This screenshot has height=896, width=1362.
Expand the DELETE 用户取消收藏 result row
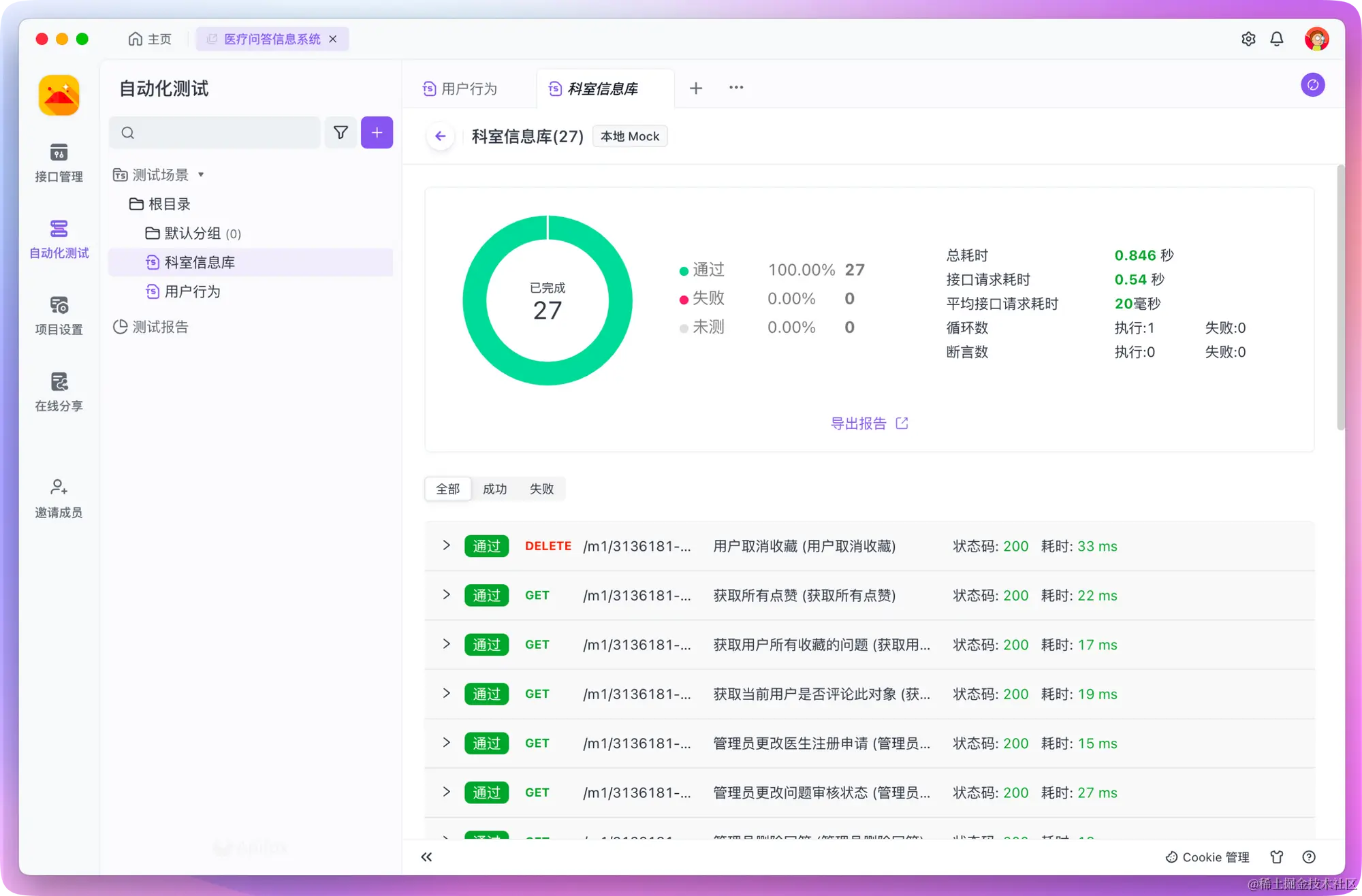coord(446,545)
